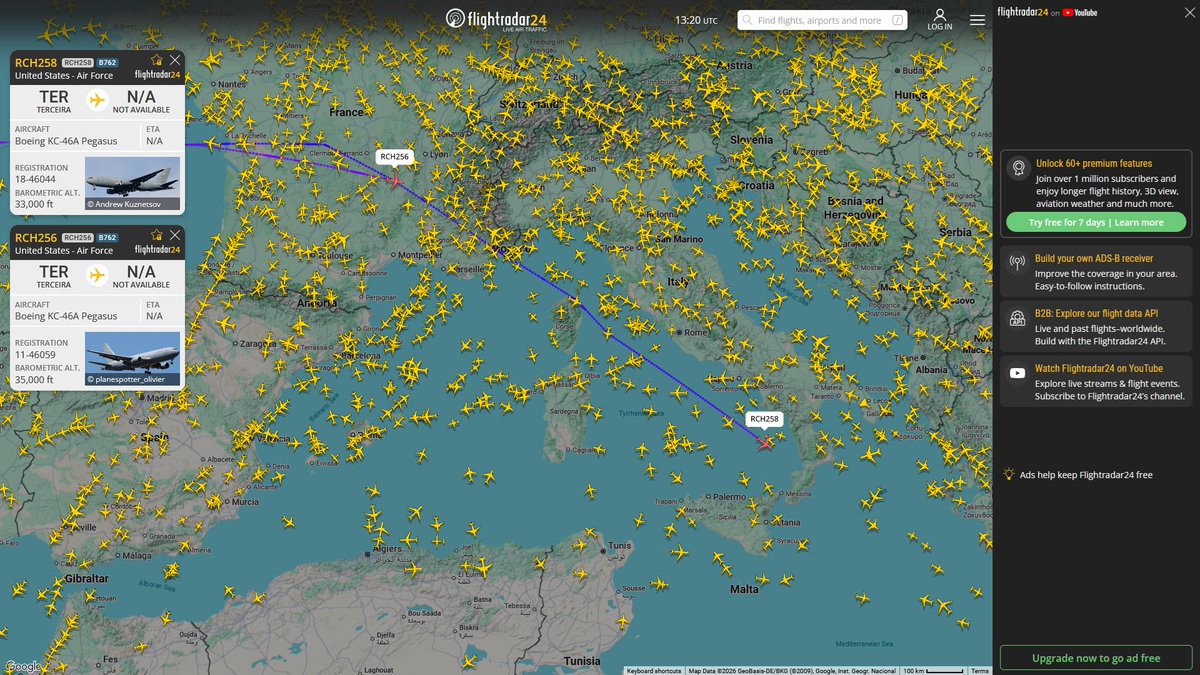This screenshot has width=1200, height=675.
Task: Click Gibraltar label on the map
Action: point(86,579)
